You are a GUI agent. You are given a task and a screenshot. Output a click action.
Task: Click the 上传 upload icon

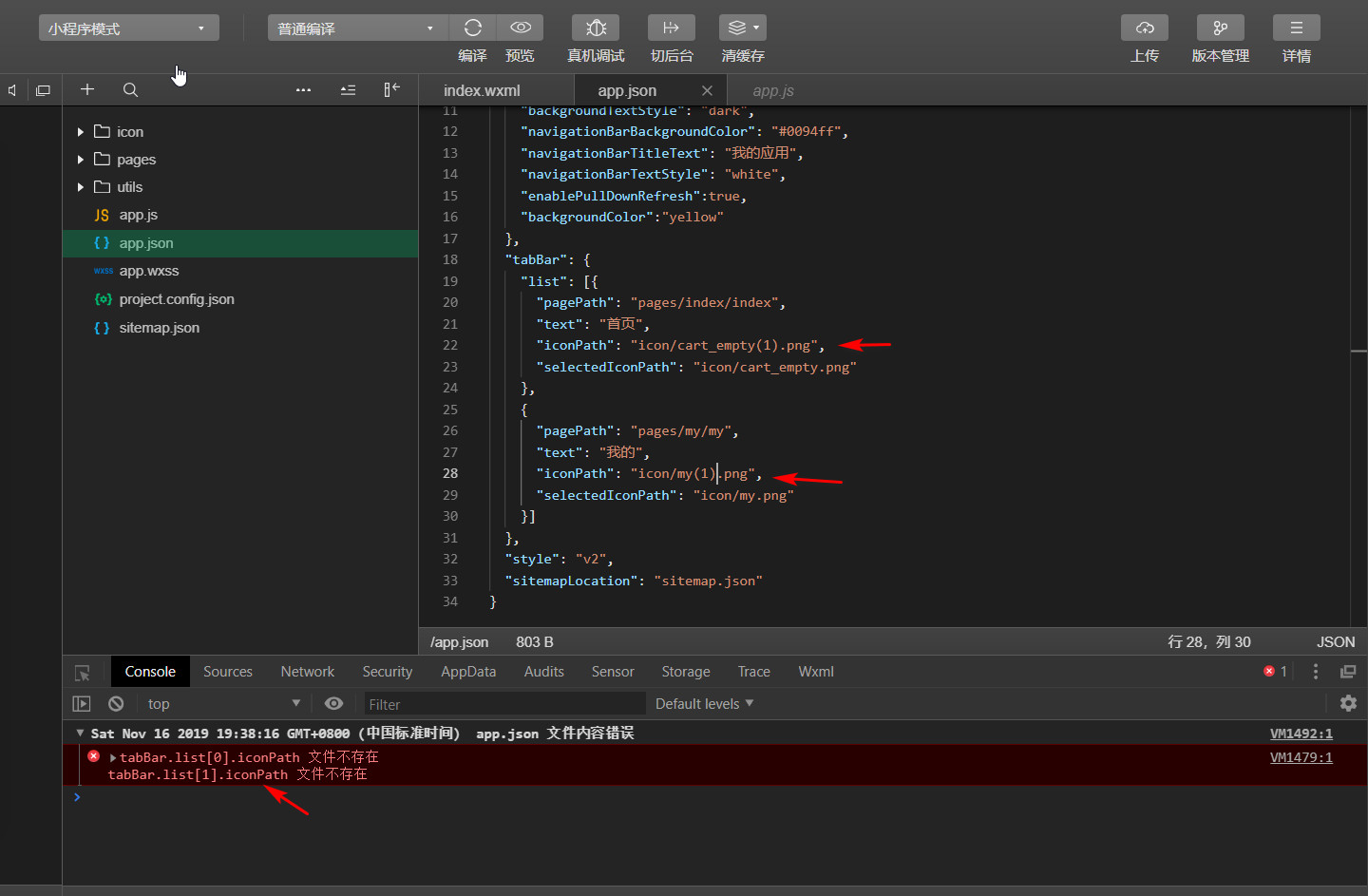1145,28
